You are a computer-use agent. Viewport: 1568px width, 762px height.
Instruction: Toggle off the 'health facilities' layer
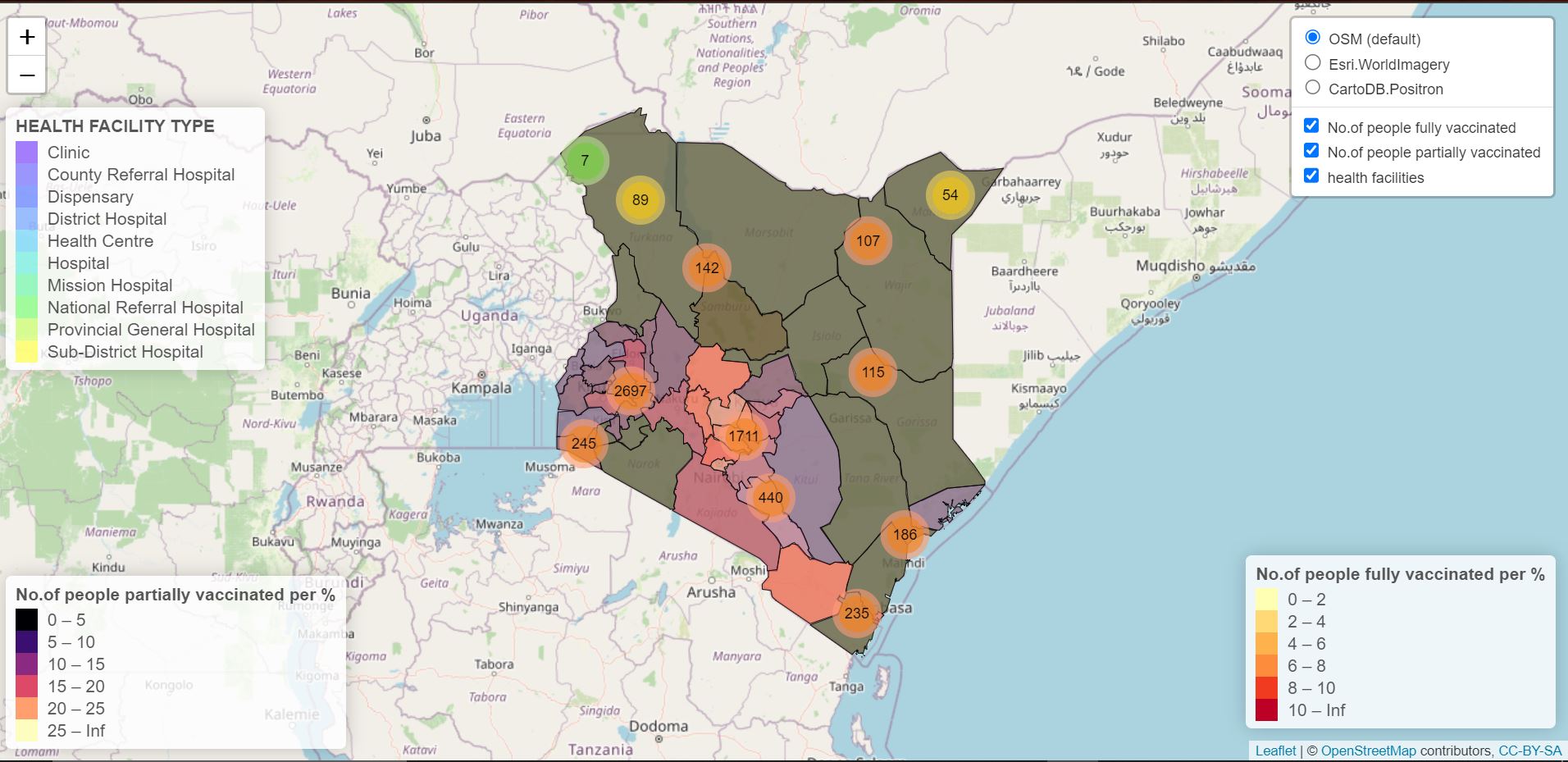1311,176
